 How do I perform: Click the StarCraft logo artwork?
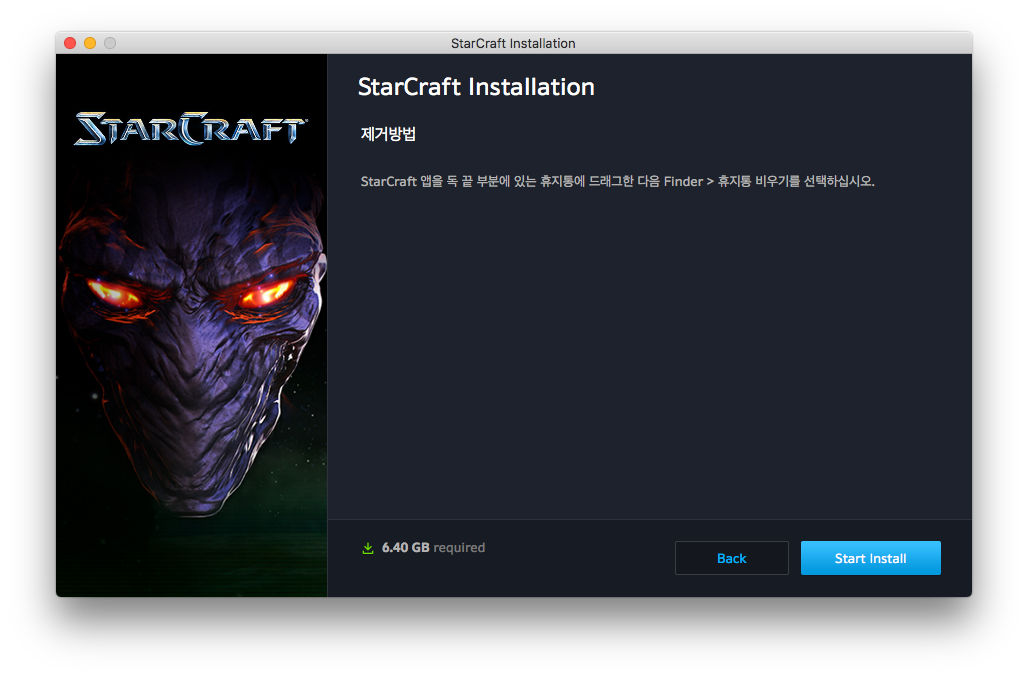pos(189,128)
